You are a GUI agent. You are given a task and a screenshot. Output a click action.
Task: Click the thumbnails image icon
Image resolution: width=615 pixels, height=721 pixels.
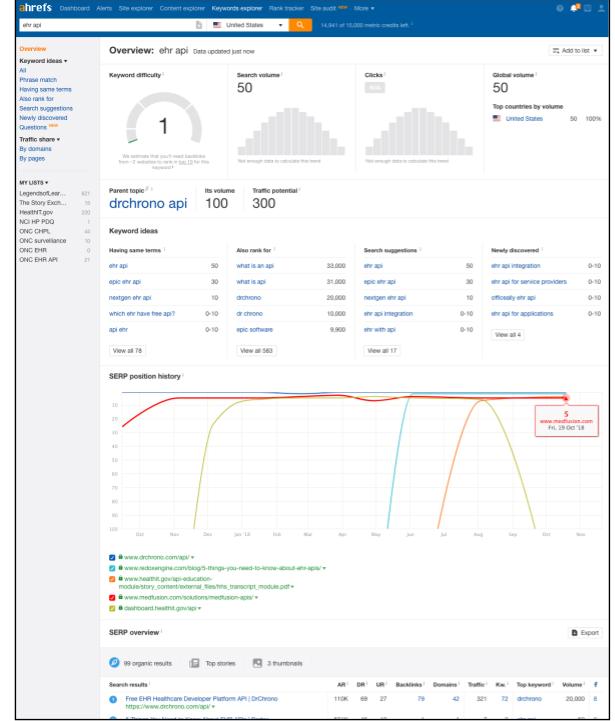click(257, 663)
